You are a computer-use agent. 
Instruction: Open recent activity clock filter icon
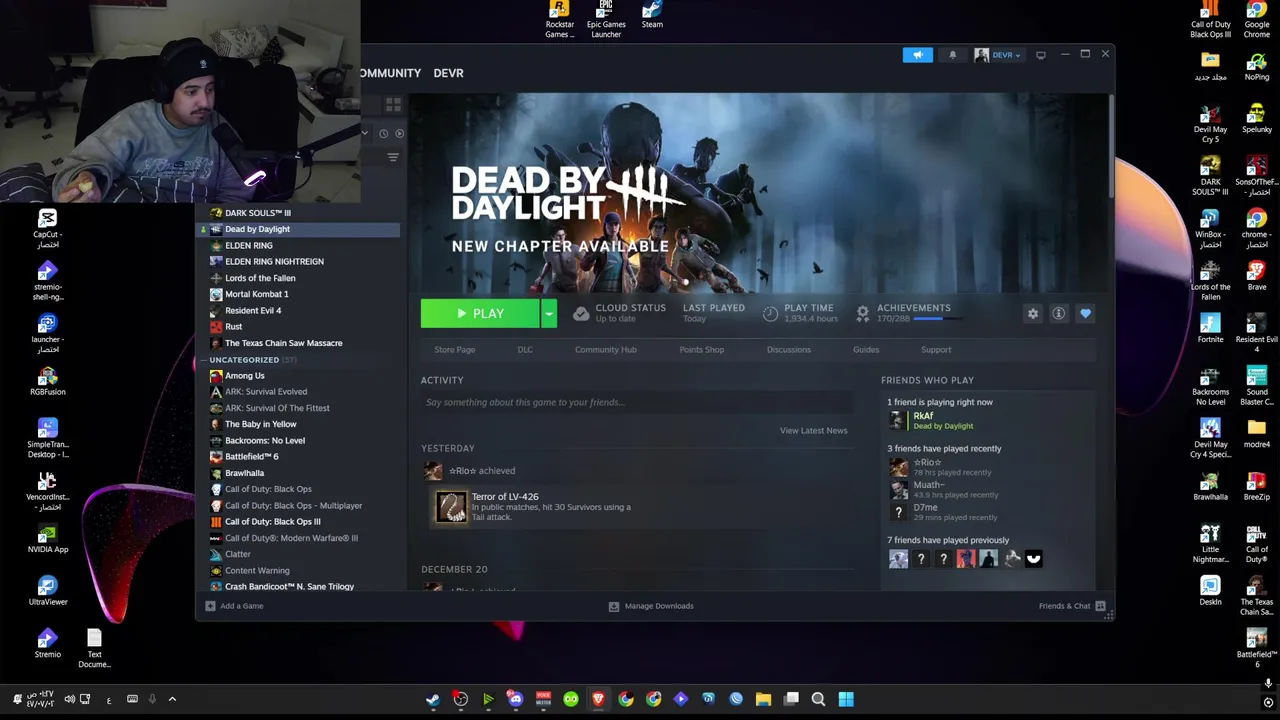[x=383, y=133]
